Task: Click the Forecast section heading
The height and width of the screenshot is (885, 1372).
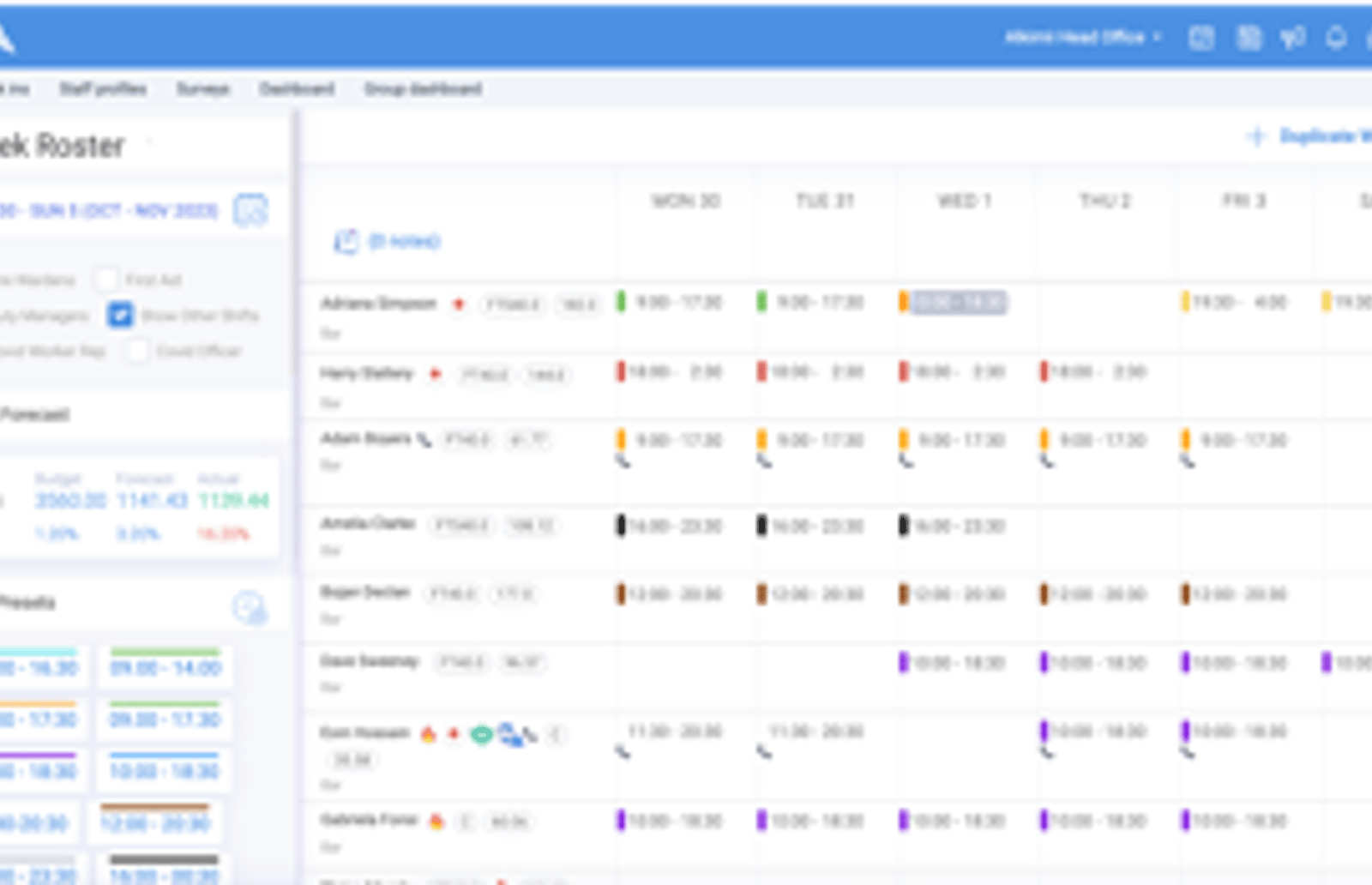Action: click(x=35, y=415)
